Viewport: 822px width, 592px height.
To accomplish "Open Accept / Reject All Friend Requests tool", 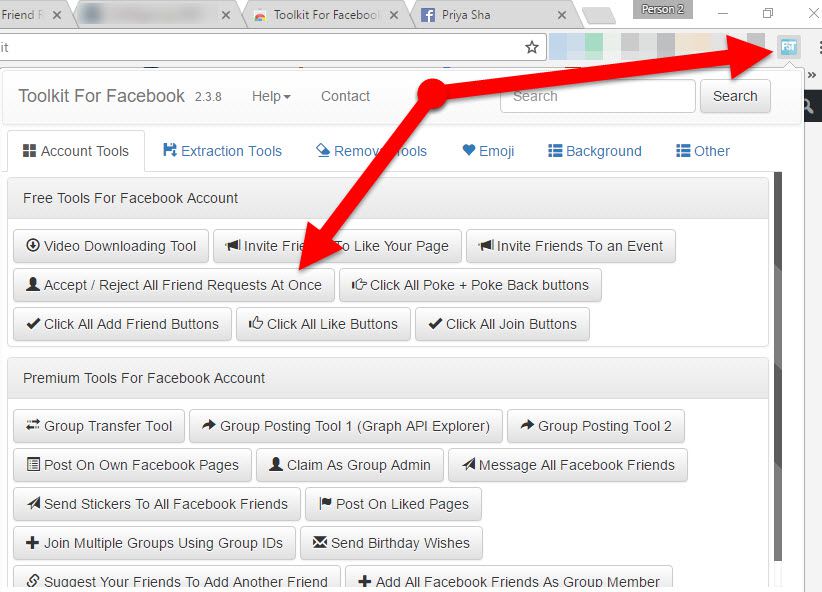I will (174, 285).
